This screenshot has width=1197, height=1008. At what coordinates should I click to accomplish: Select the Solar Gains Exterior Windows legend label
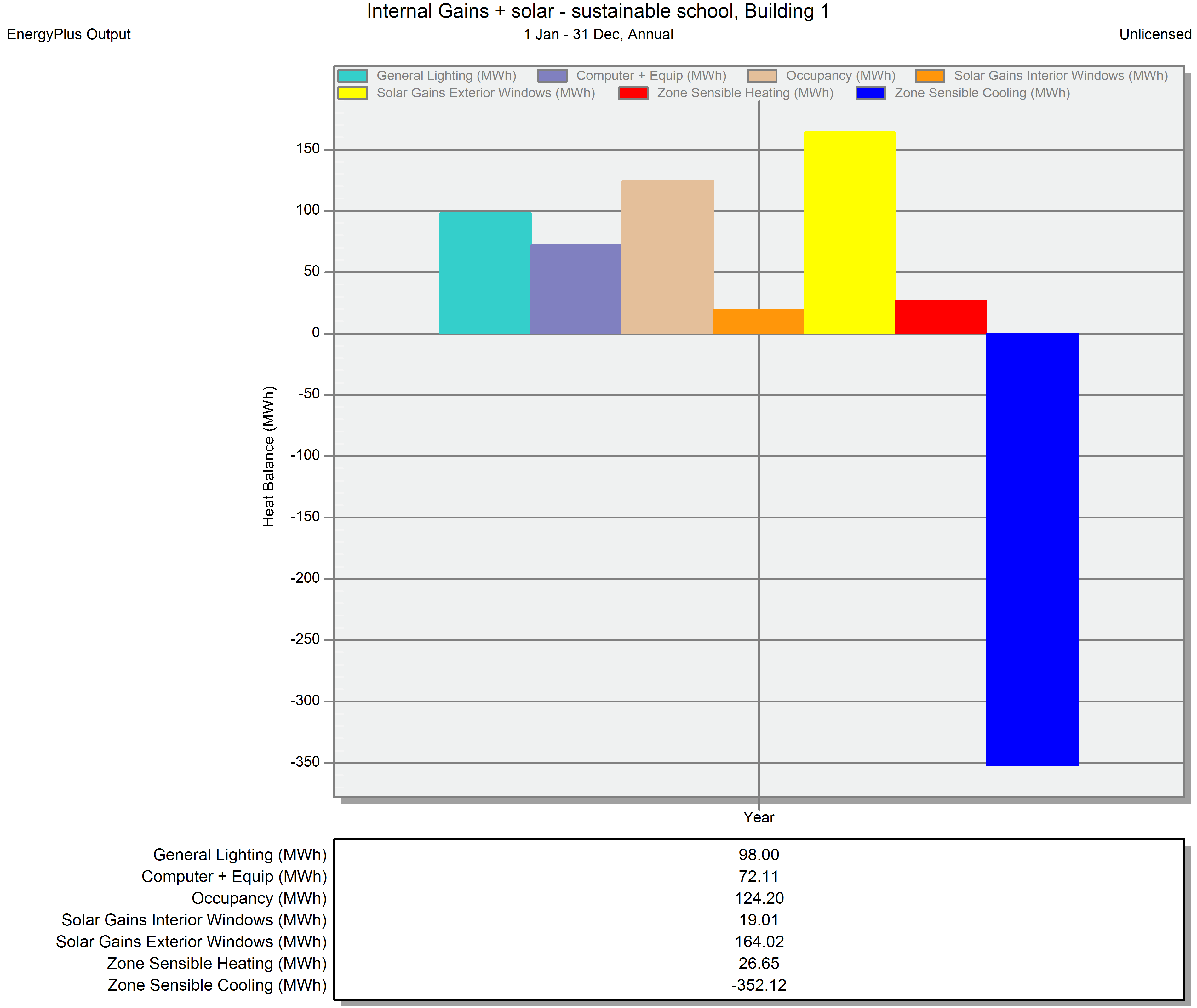(486, 93)
